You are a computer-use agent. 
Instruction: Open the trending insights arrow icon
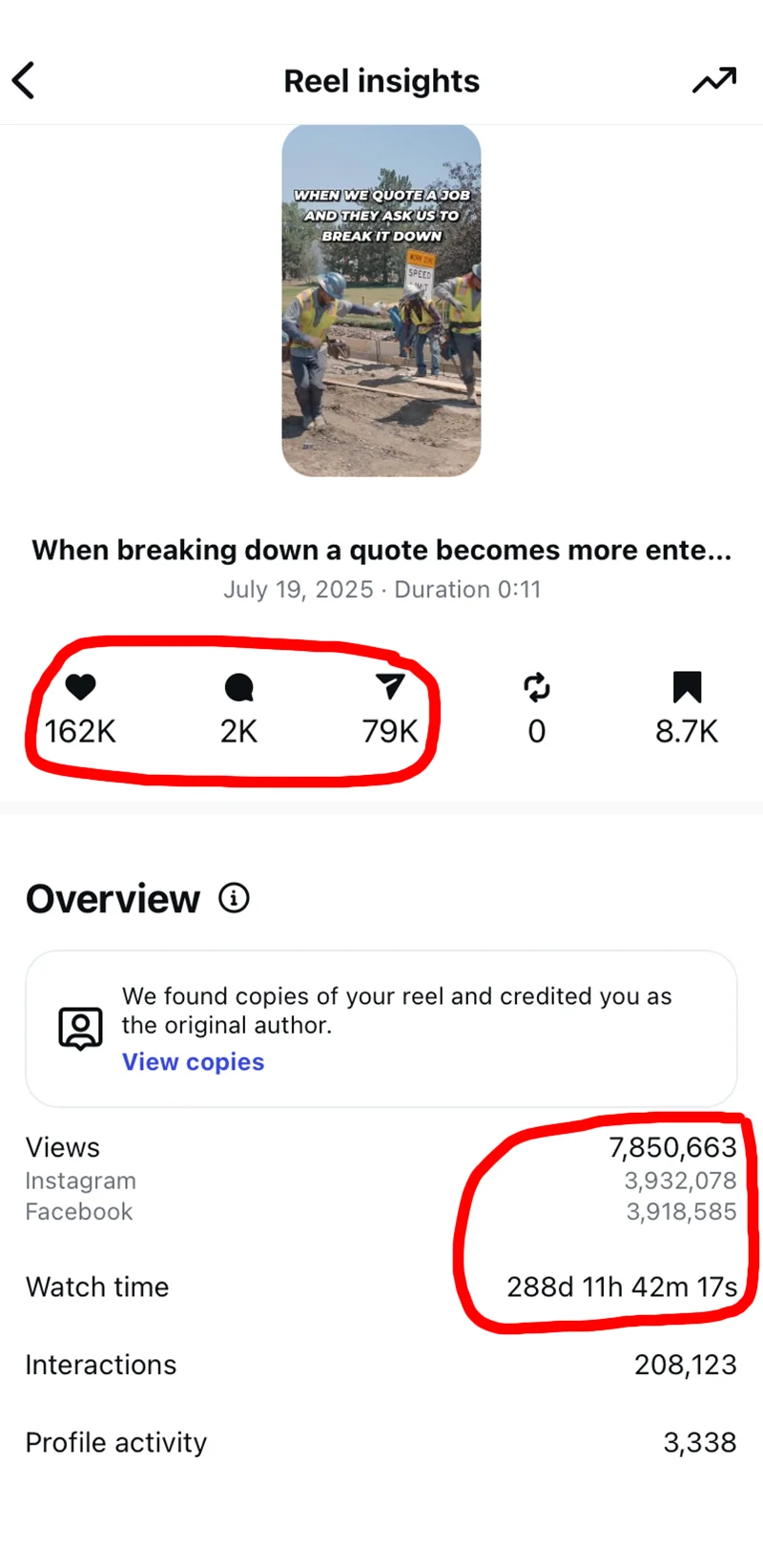(713, 81)
